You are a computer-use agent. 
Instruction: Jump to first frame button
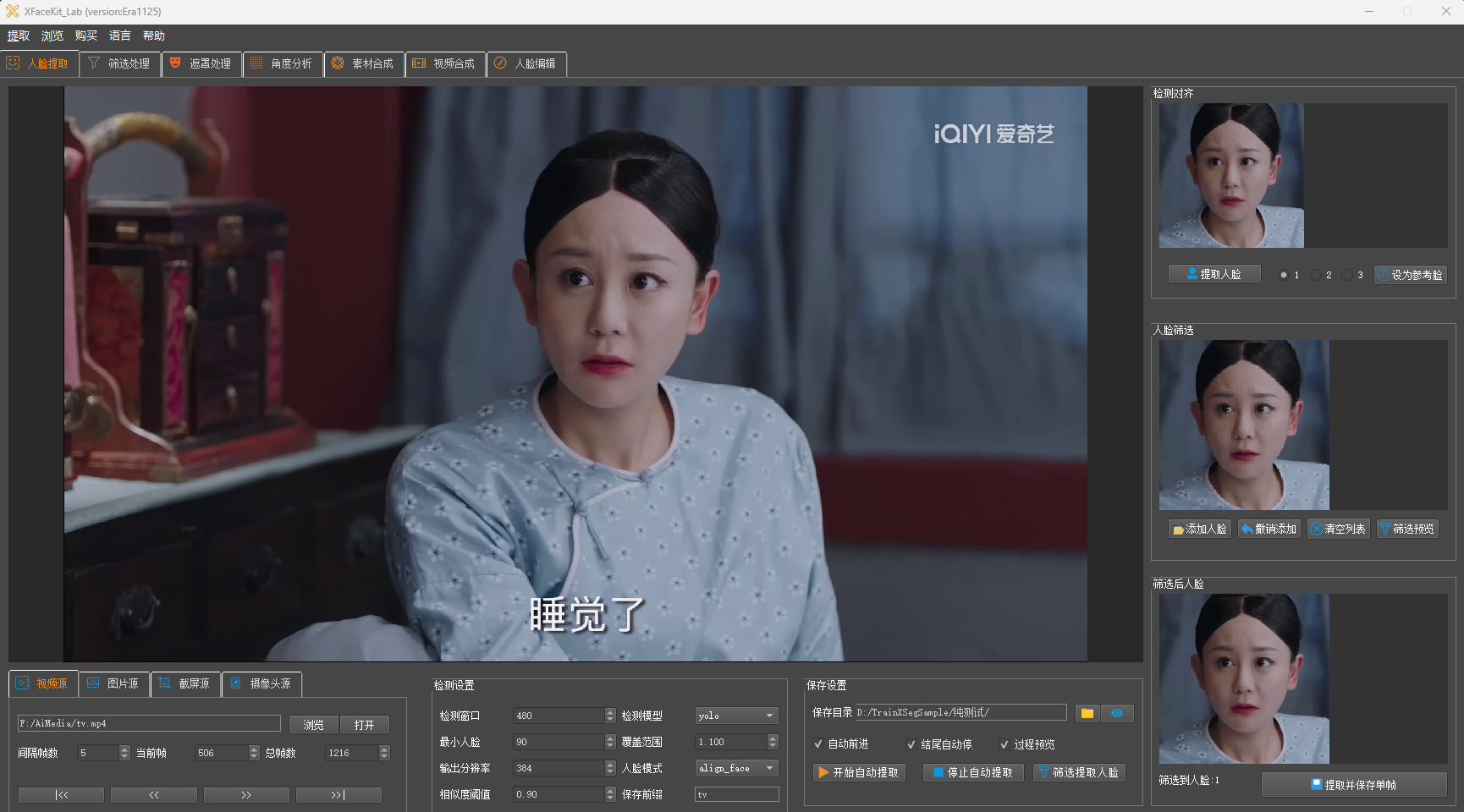61,795
